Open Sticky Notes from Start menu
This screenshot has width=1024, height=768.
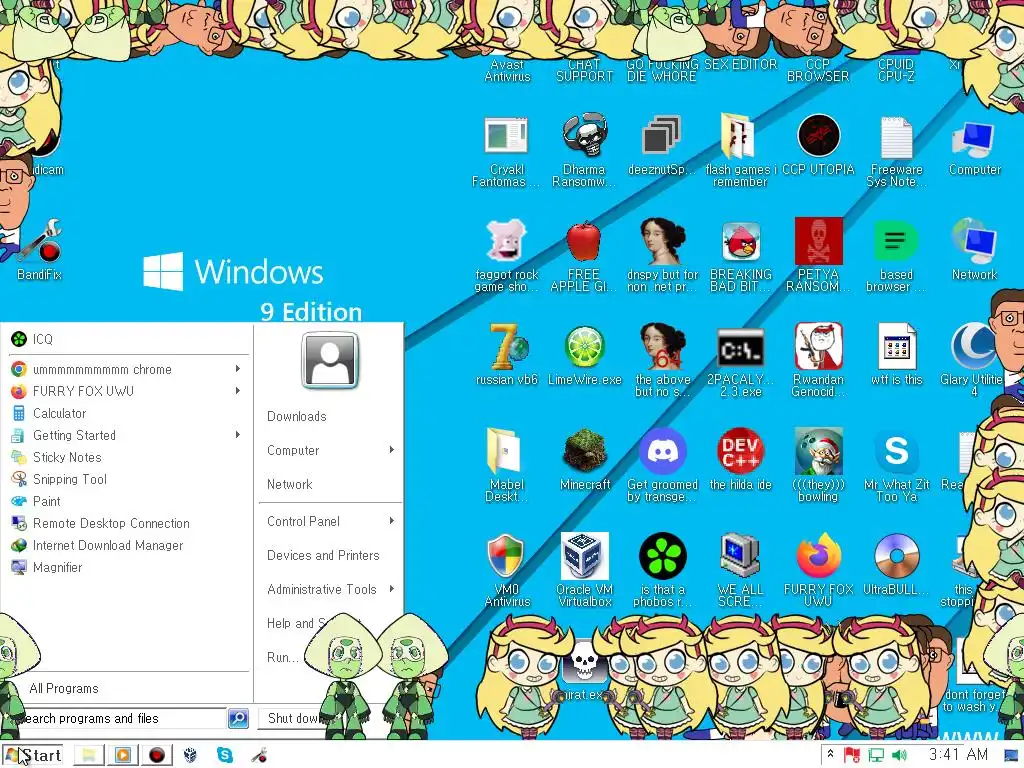point(127,457)
